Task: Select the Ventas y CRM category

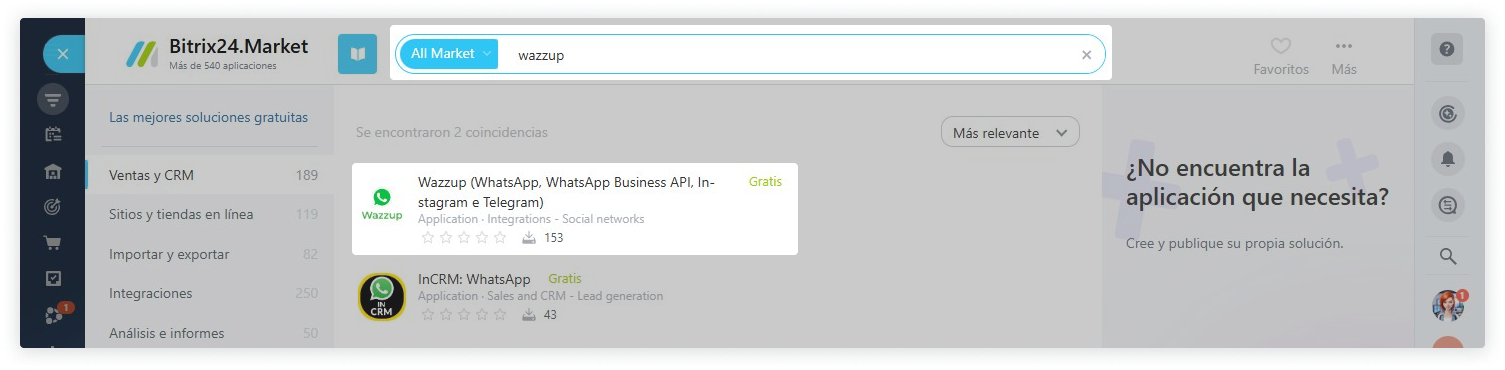Action: point(209,175)
